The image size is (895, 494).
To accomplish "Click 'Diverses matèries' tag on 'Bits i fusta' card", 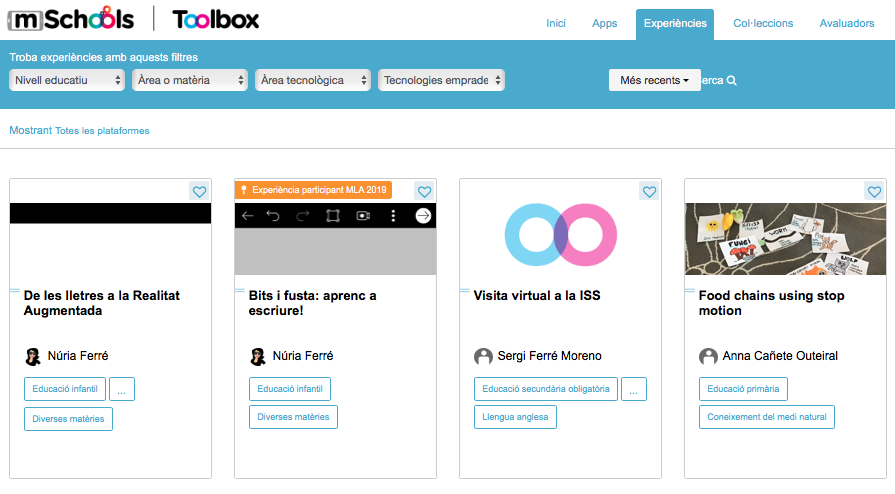I will pyautogui.click(x=293, y=417).
